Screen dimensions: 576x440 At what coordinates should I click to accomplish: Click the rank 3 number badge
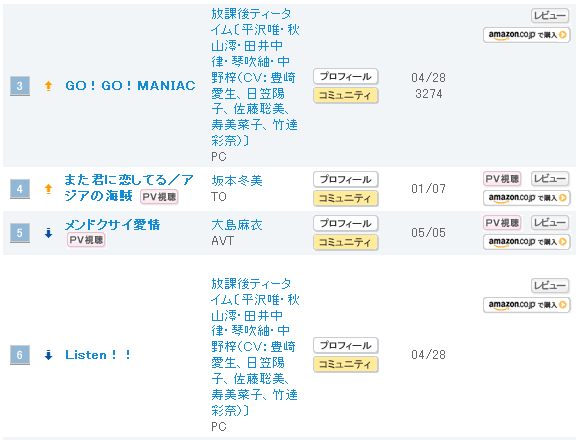[20, 86]
